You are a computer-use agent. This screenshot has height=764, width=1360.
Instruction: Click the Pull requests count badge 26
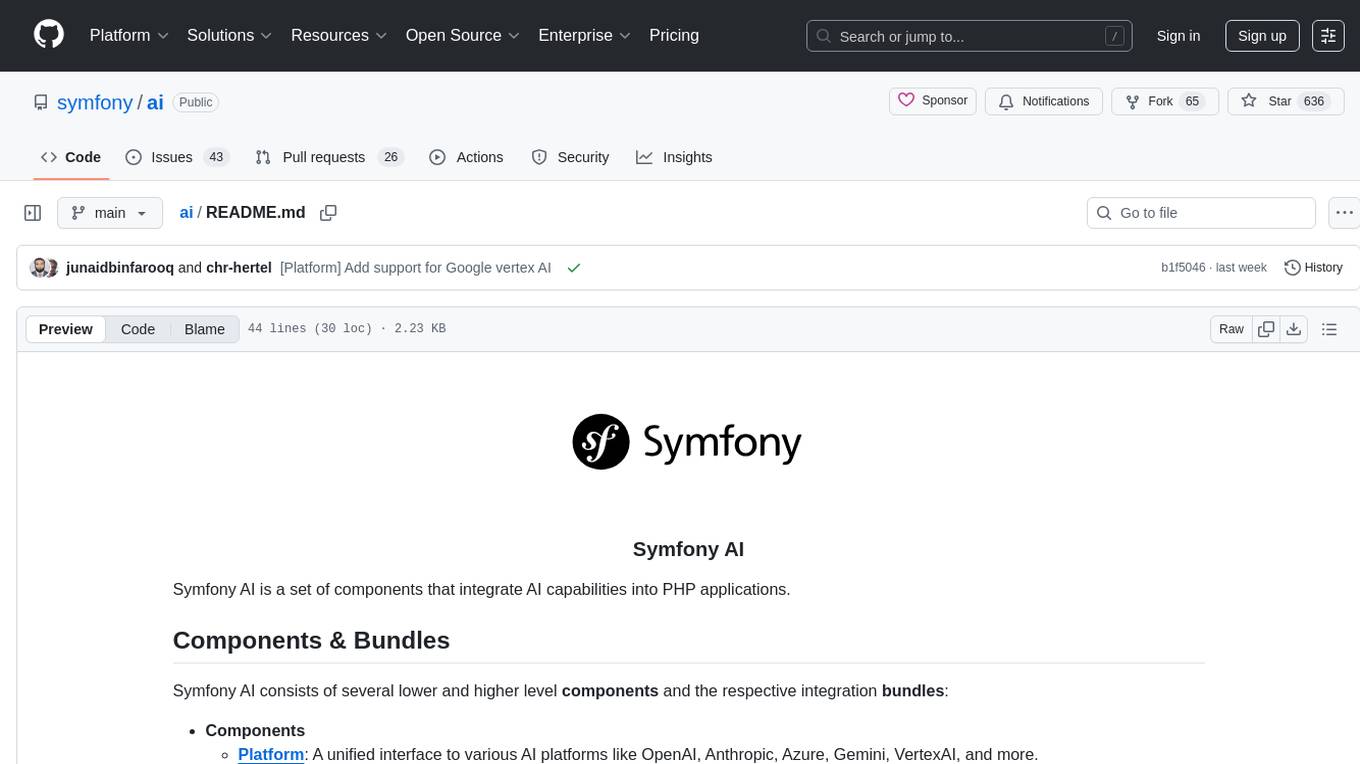(x=391, y=157)
